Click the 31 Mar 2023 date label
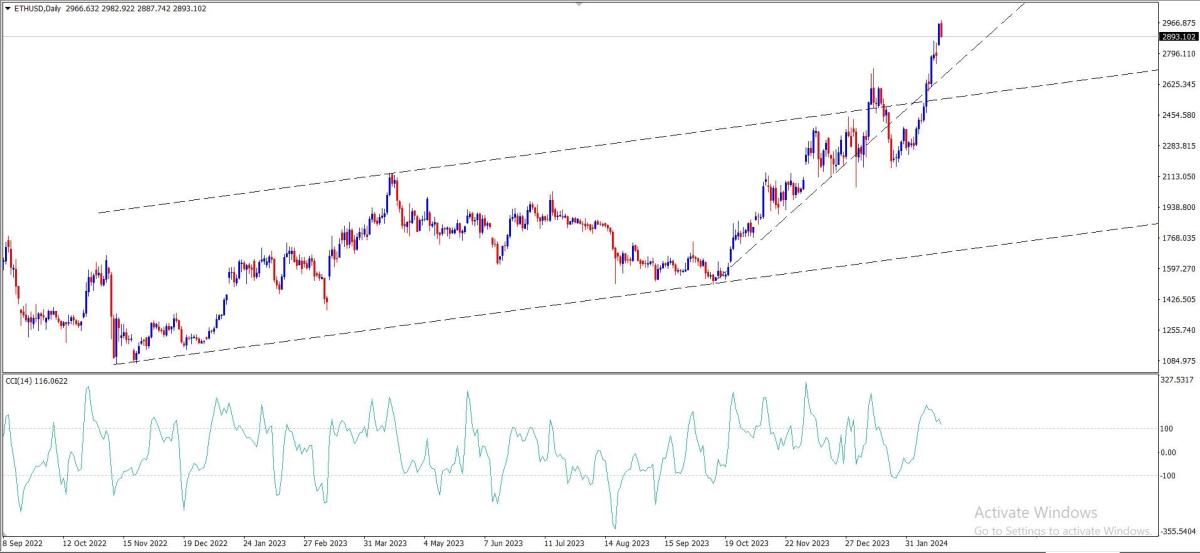Screen dimensions: 1200x553 [x=386, y=544]
